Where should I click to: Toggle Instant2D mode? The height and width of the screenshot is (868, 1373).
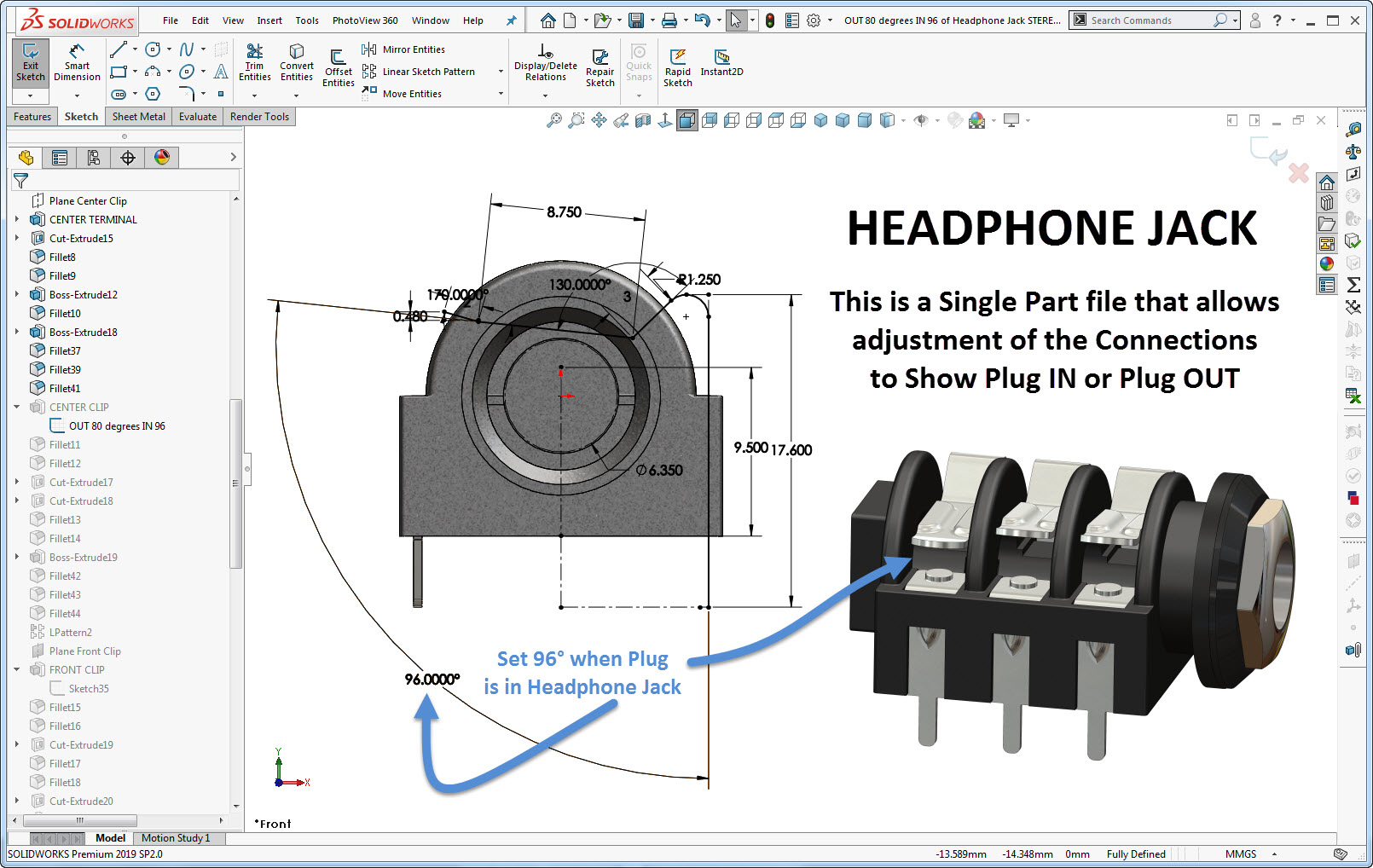(721, 63)
